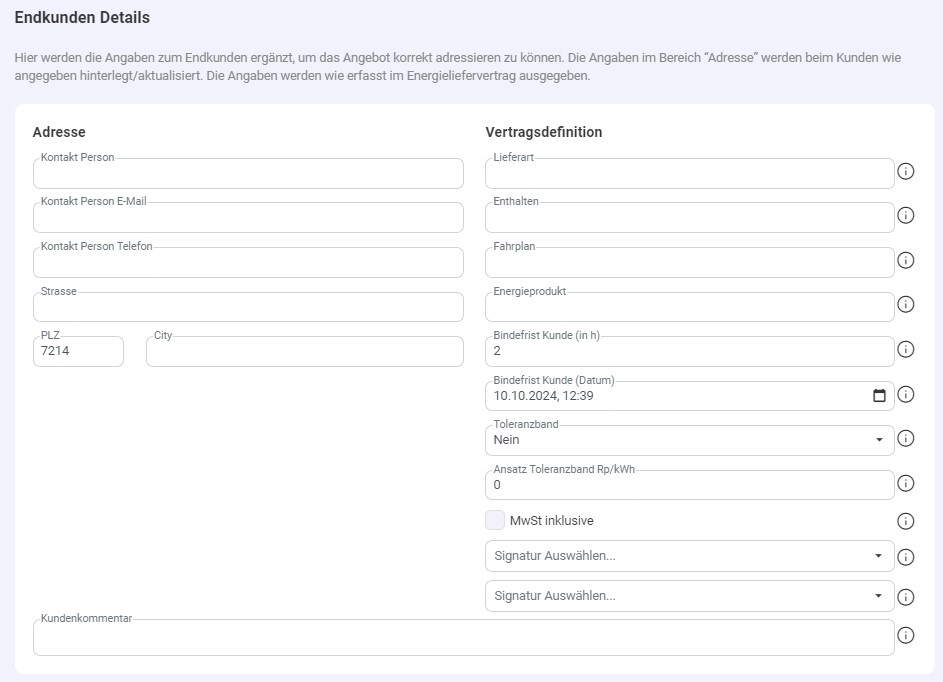Focus the Energieprodukt input field
The image size is (943, 682).
click(689, 307)
